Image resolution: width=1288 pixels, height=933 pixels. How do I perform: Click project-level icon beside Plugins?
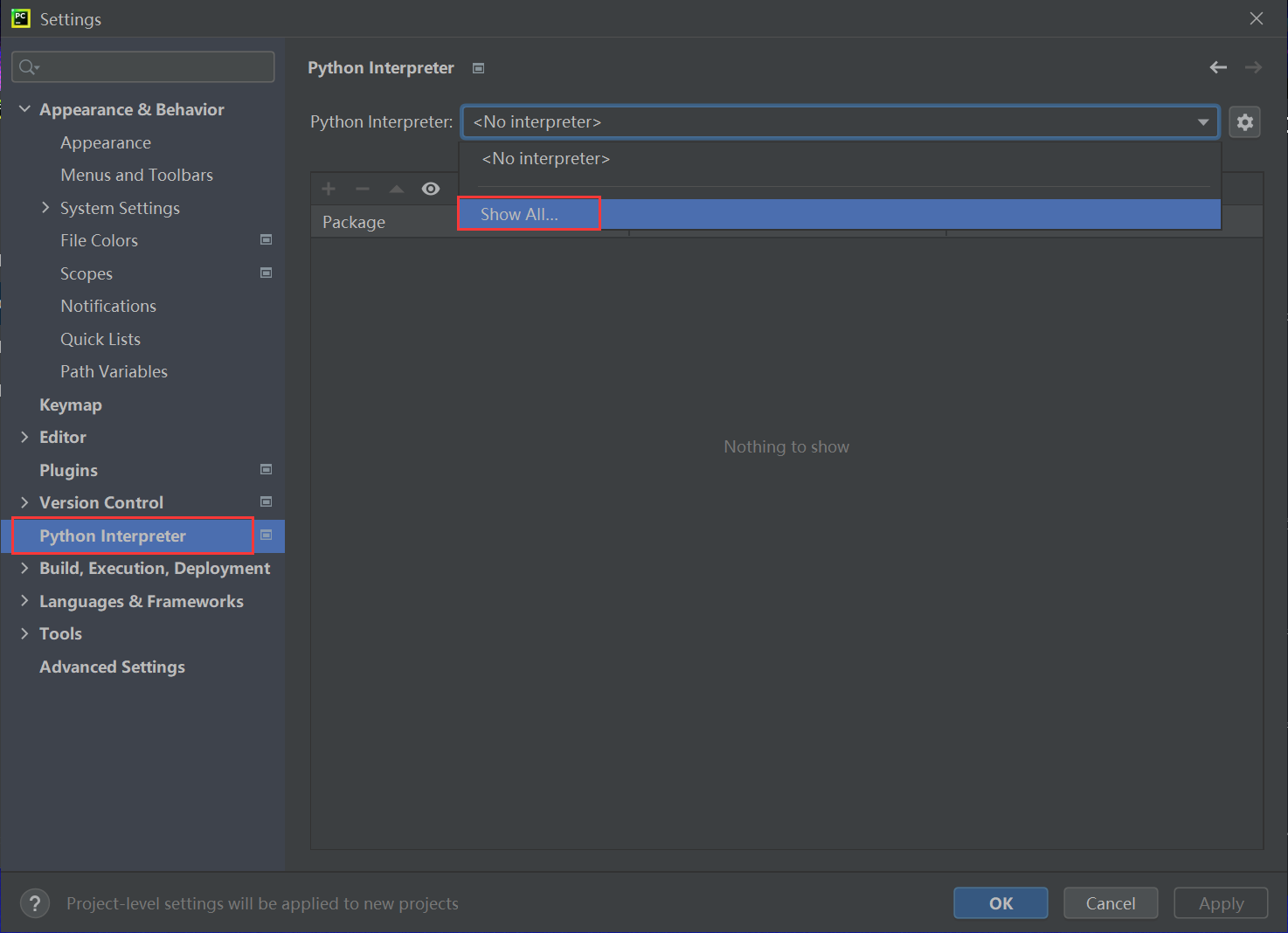pyautogui.click(x=267, y=469)
